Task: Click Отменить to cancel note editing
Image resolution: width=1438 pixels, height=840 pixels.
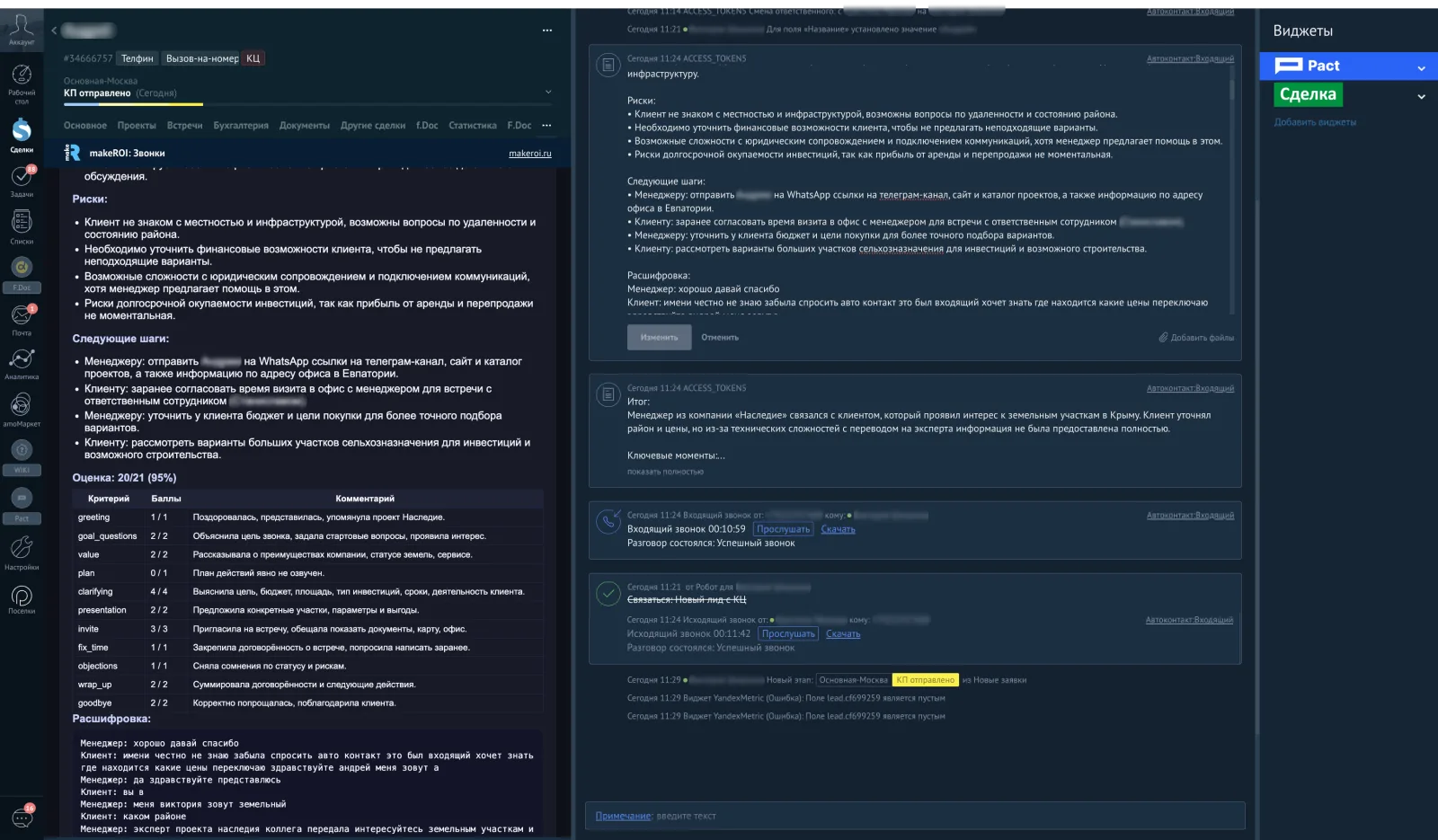Action: click(x=720, y=338)
